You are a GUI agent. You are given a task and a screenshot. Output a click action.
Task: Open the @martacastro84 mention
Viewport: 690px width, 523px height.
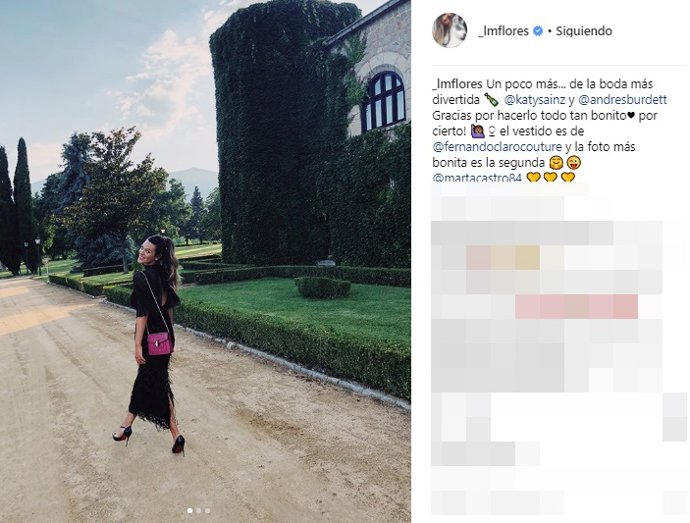point(477,178)
